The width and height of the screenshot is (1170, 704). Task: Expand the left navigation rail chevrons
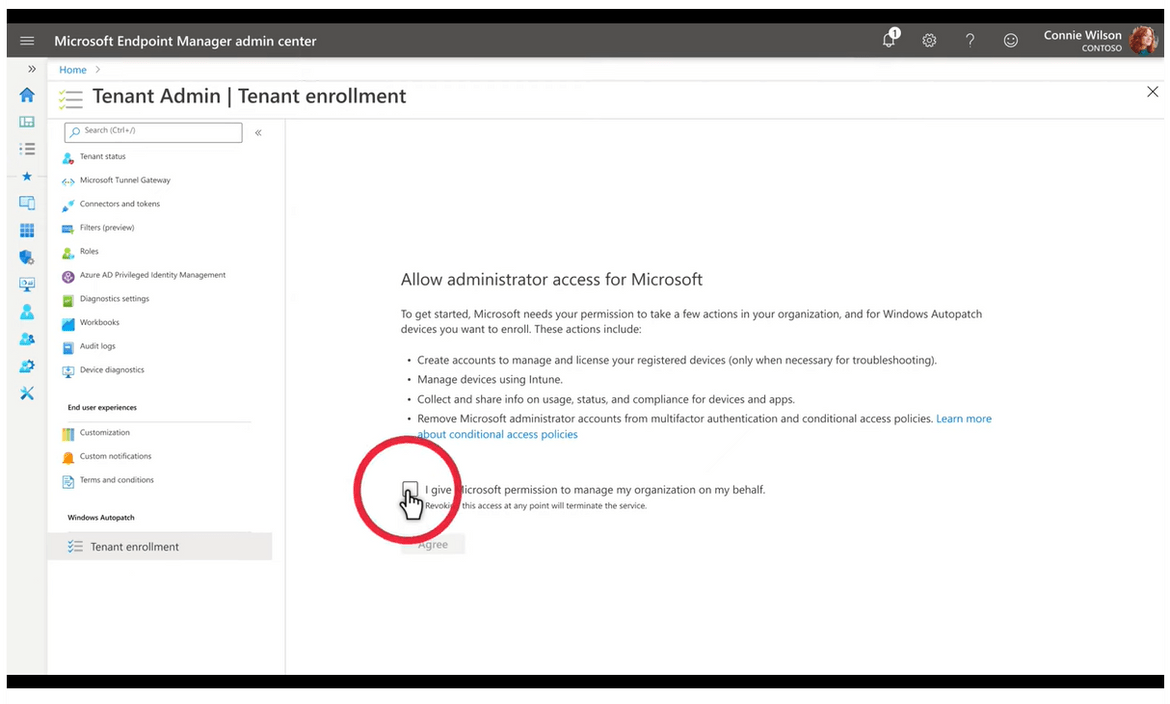[31, 69]
